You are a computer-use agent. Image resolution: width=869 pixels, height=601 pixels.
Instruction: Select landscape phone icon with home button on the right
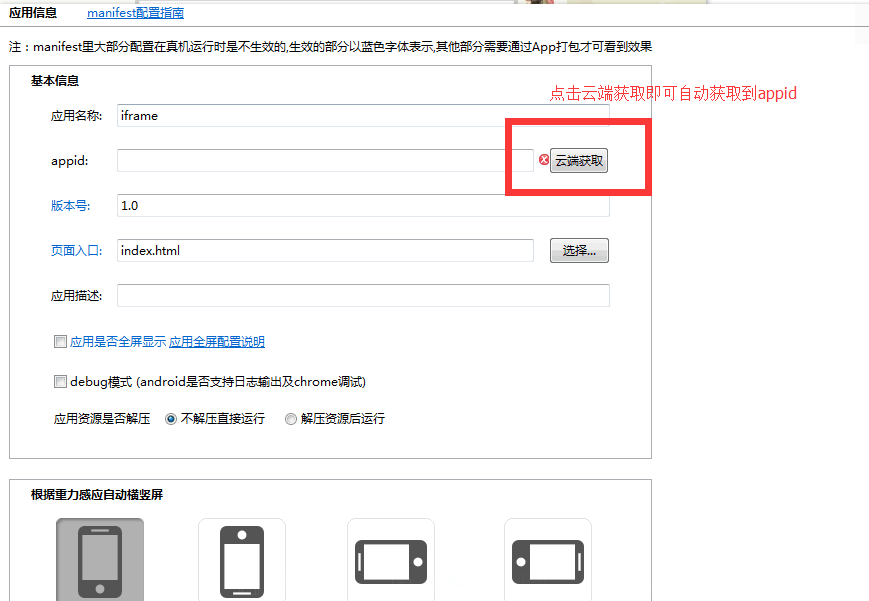[x=391, y=561]
